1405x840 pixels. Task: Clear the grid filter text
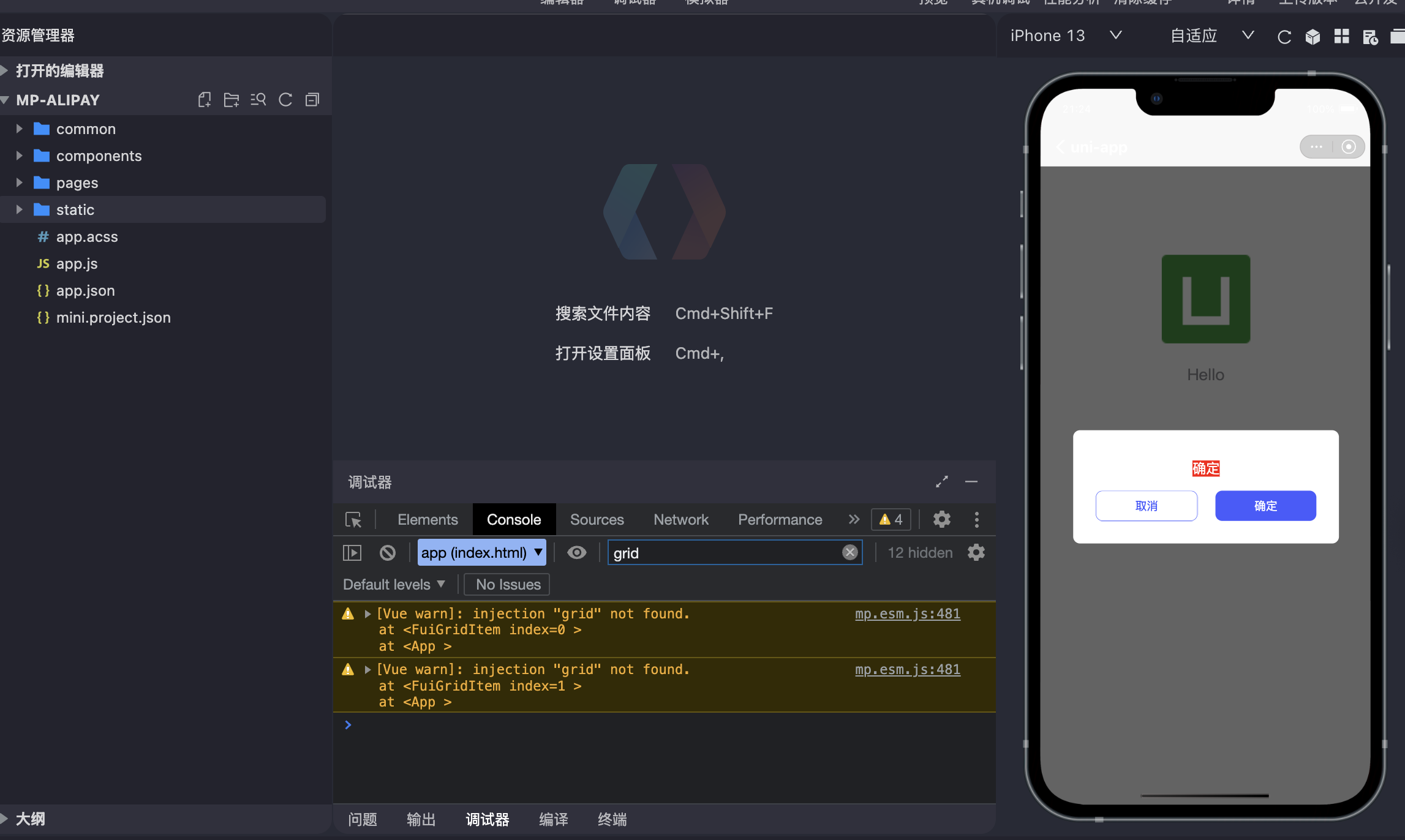pos(849,553)
